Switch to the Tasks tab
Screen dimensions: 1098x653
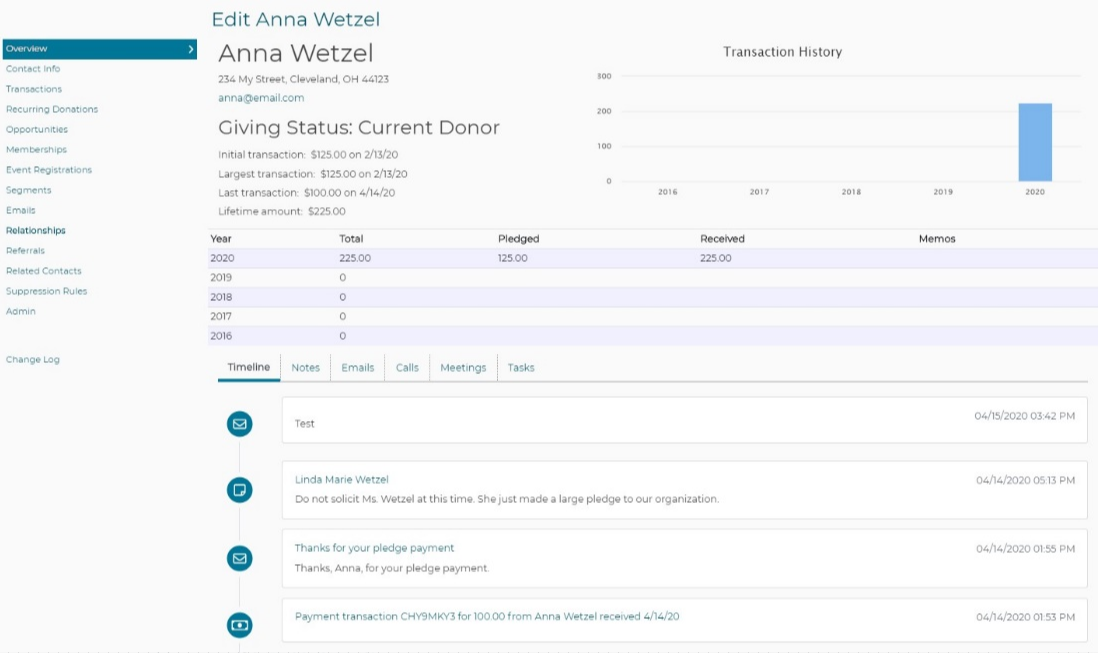pos(521,367)
